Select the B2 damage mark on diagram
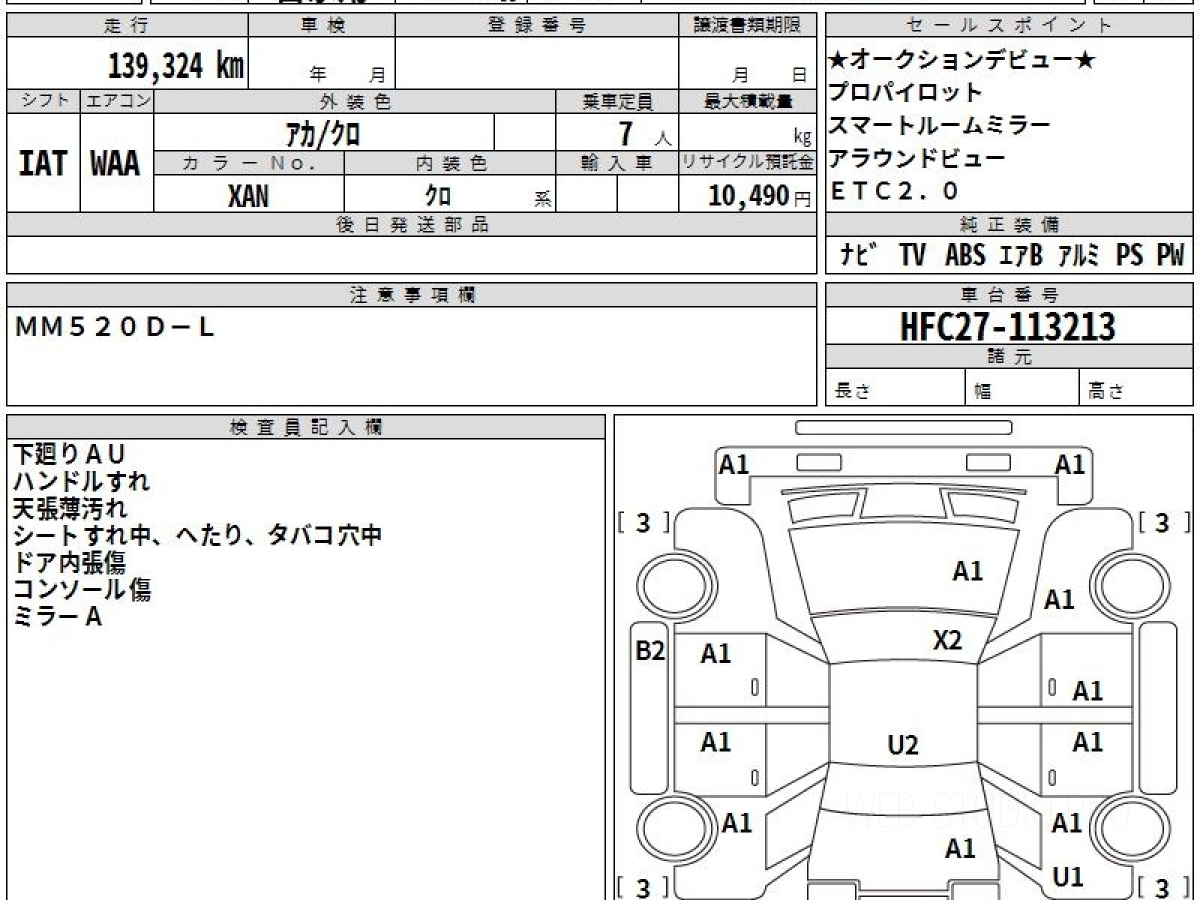This screenshot has width=1200, height=900. [650, 651]
